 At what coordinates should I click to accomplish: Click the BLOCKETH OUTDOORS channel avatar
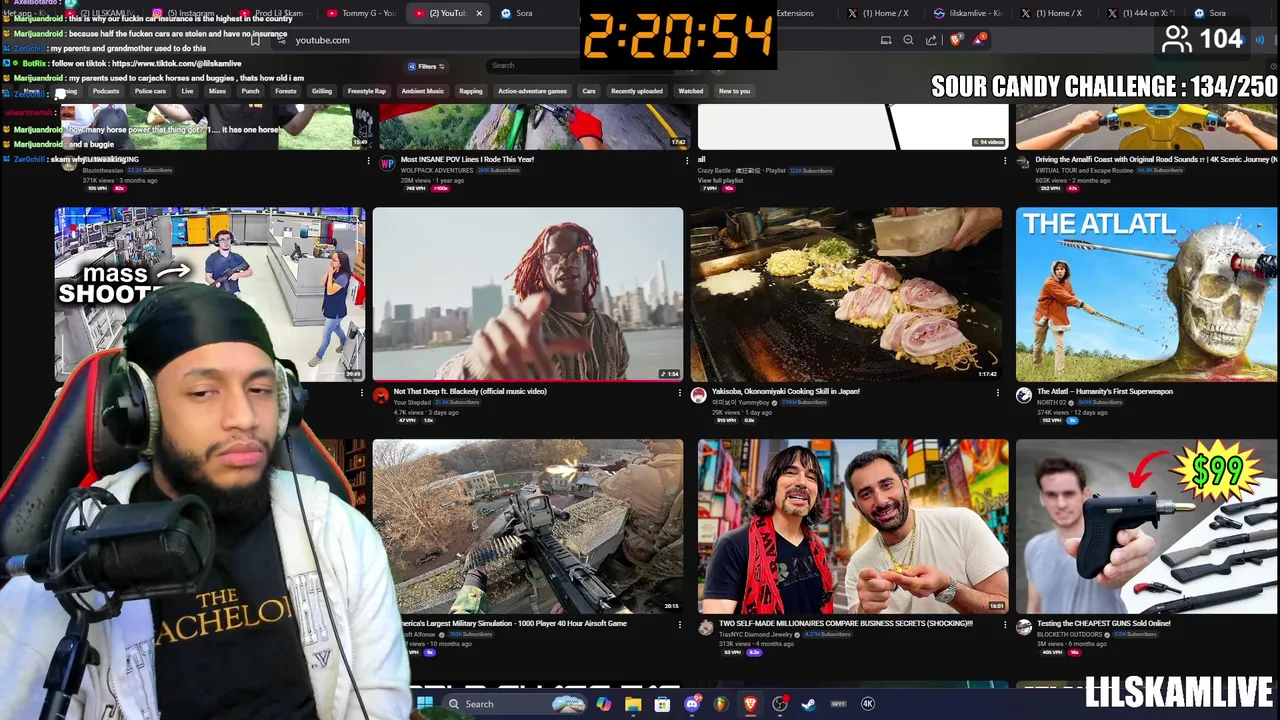point(1024,628)
